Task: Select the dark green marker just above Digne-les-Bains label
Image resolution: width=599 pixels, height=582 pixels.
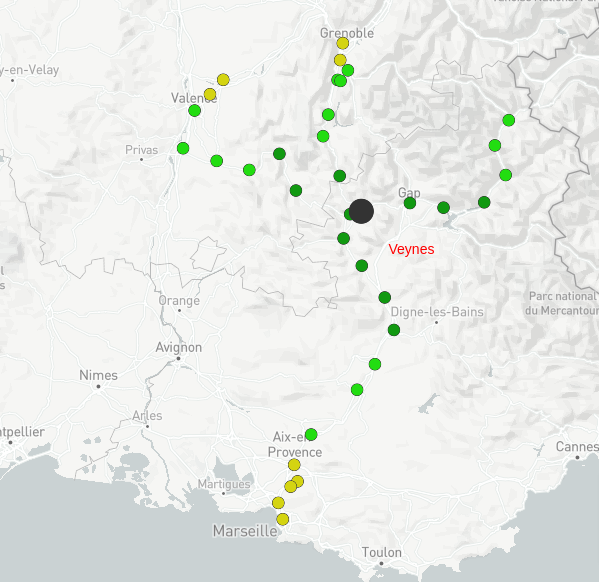Action: click(385, 297)
